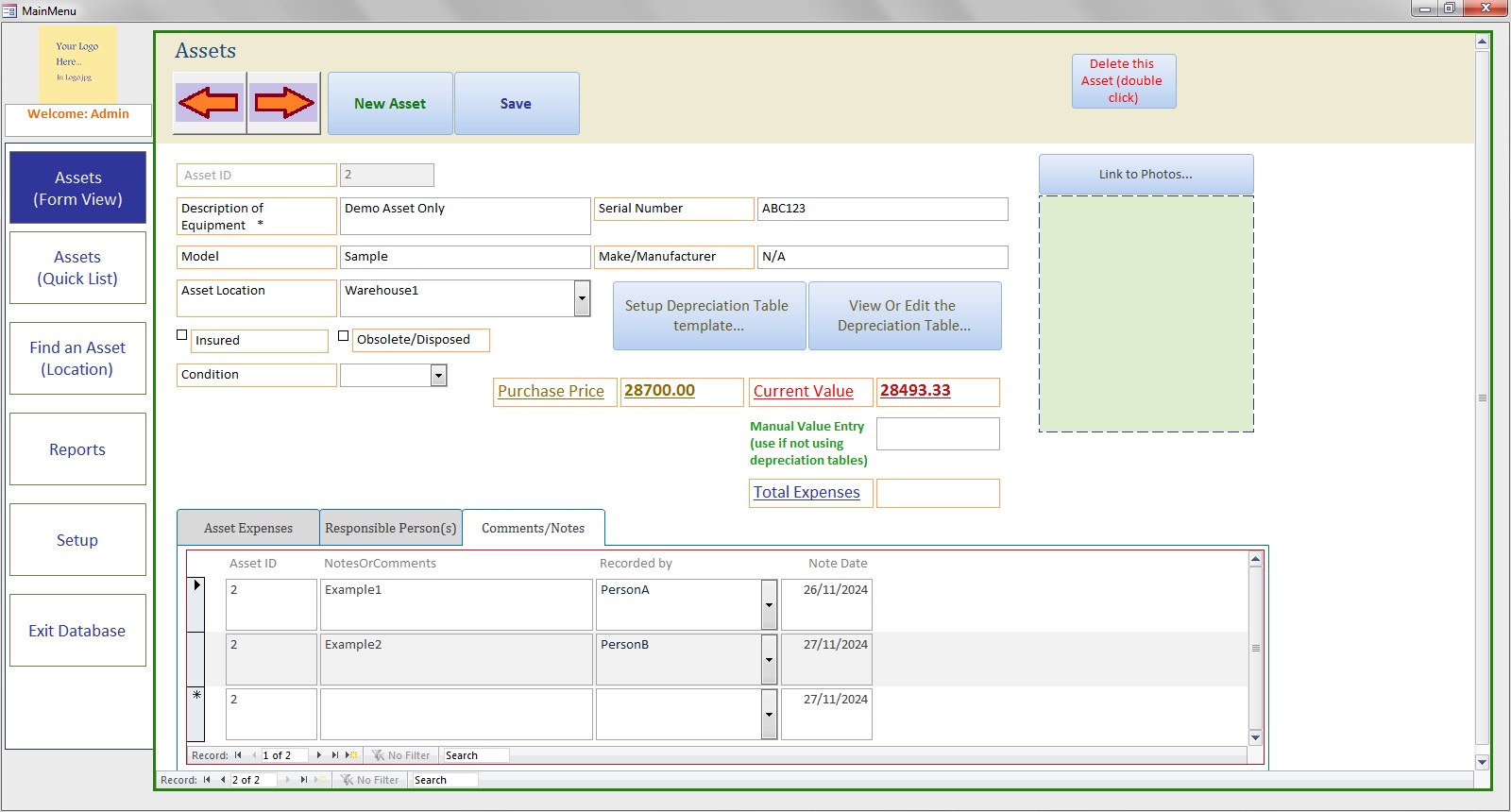The height and width of the screenshot is (812, 1511).
Task: Go to first record in notes subform navigator
Action: click(238, 755)
